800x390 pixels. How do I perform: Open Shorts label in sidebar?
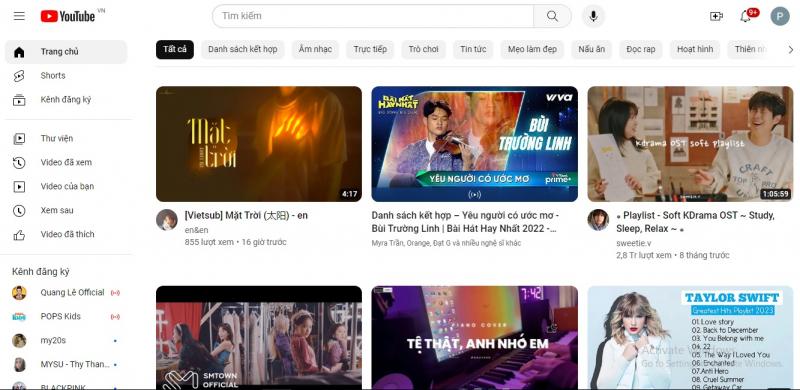[x=53, y=76]
